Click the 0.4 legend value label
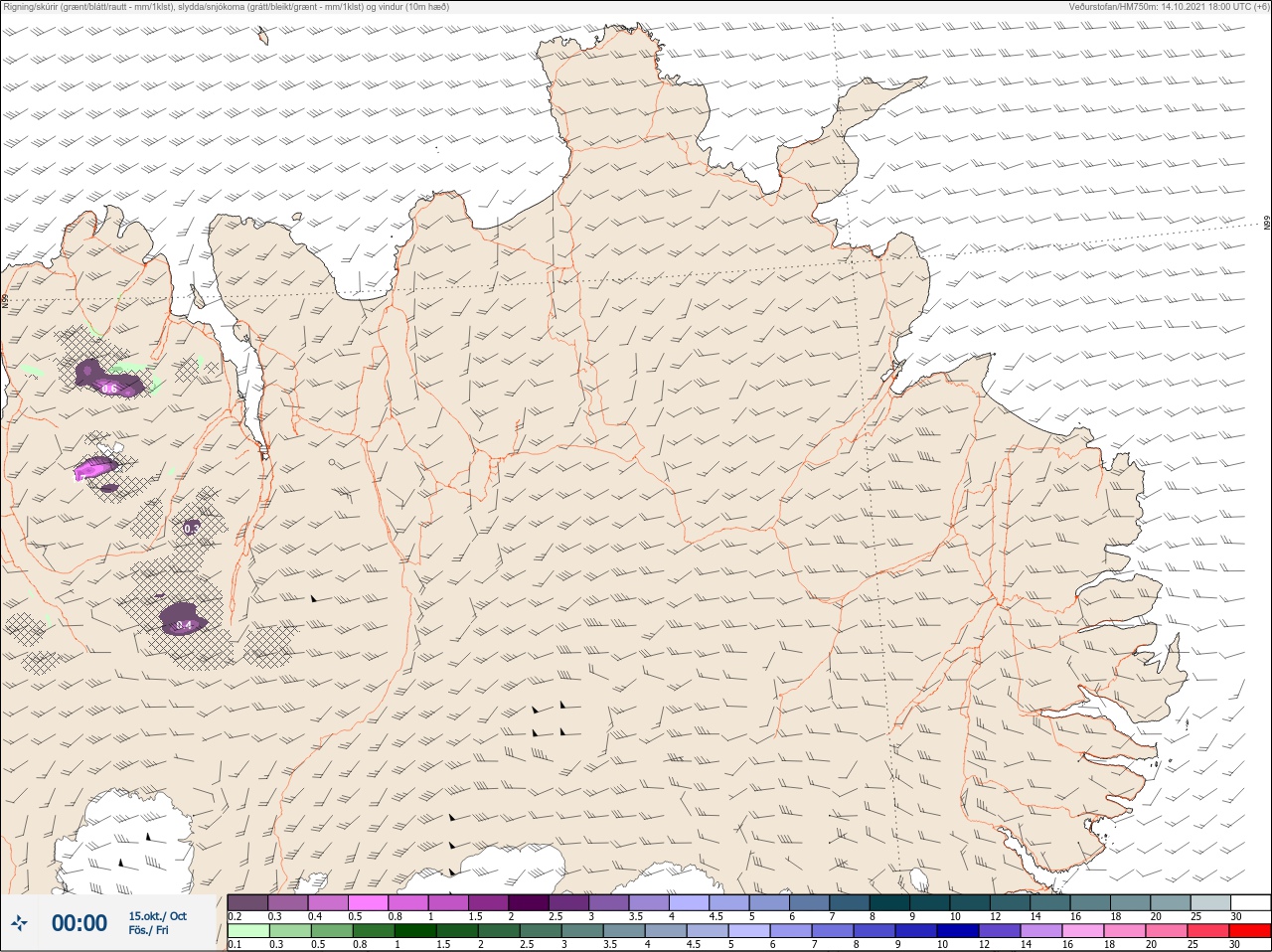 pos(315,916)
